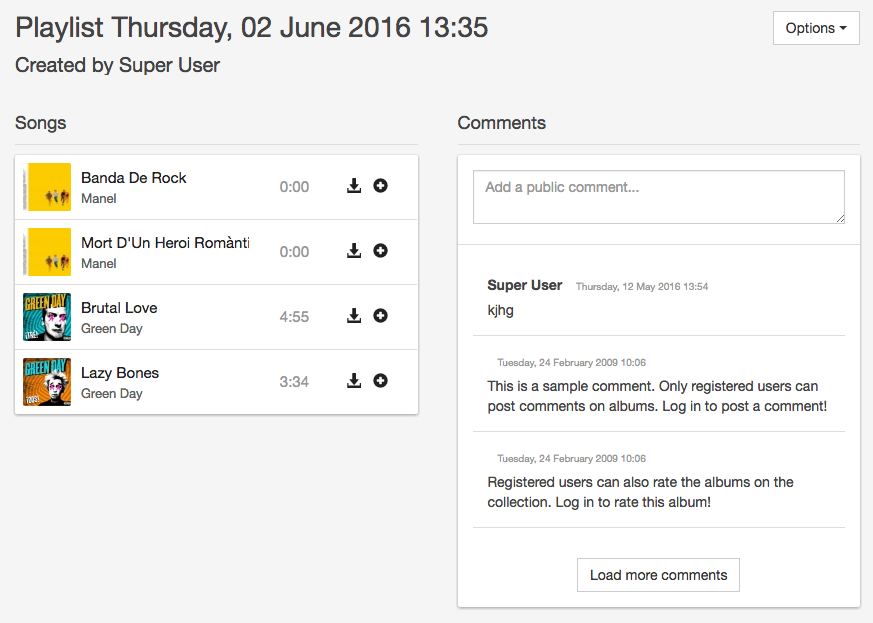Add Brutal Love using plus icon
The height and width of the screenshot is (623, 873).
[x=380, y=316]
